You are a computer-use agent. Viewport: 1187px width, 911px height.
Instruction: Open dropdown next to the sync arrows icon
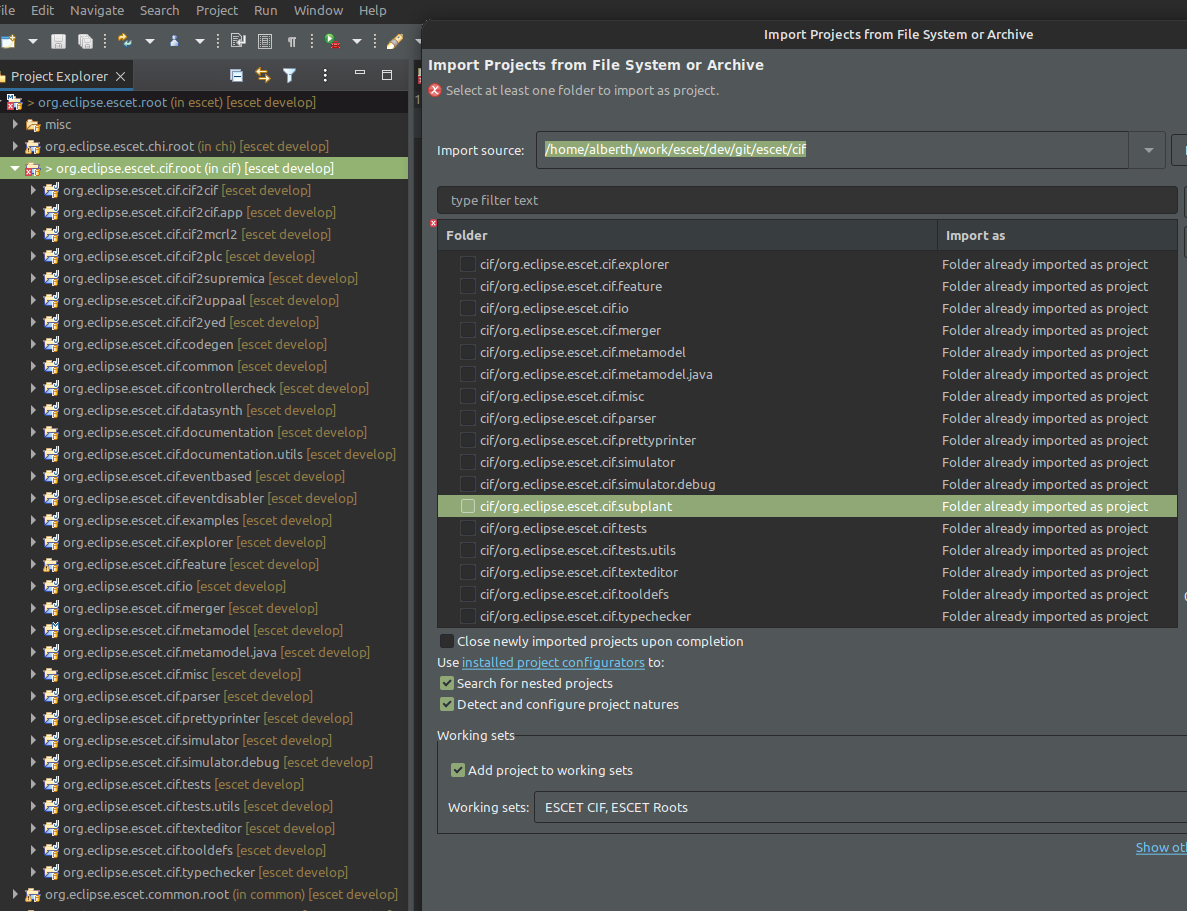pos(150,41)
